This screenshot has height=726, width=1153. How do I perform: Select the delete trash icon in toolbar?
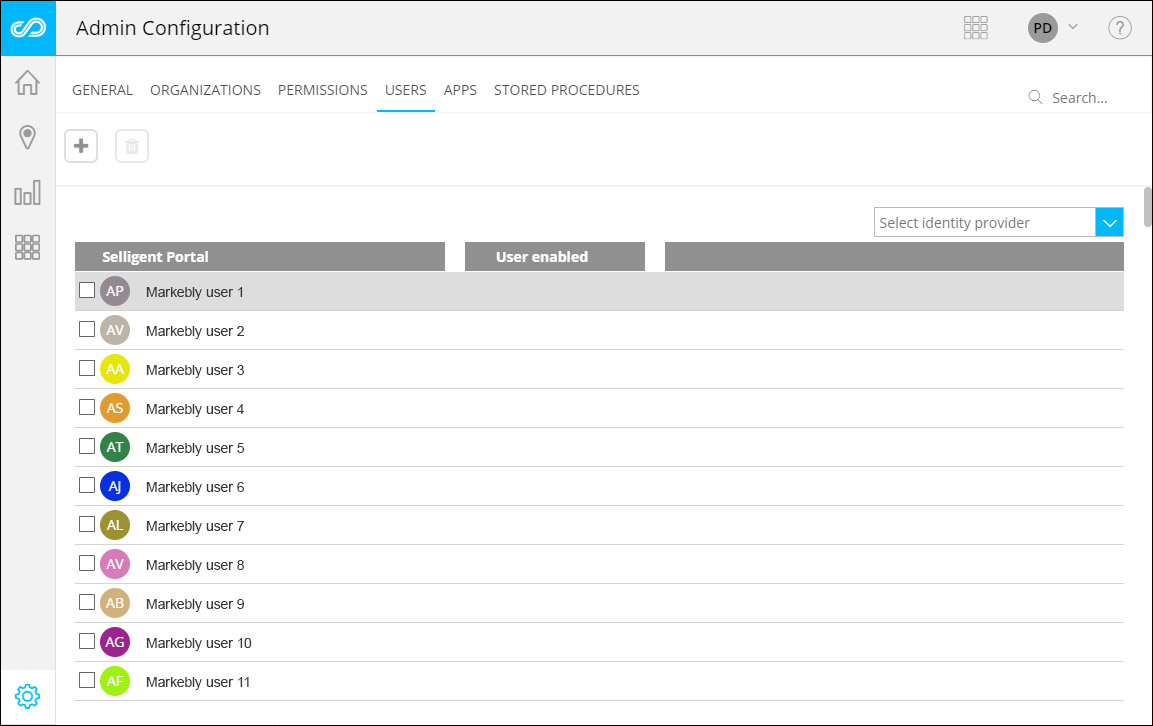pos(131,145)
